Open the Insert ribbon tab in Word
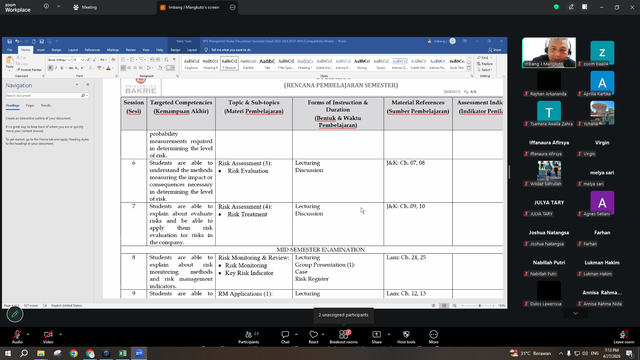Screen dimensions: 640x360 pos(41,50)
